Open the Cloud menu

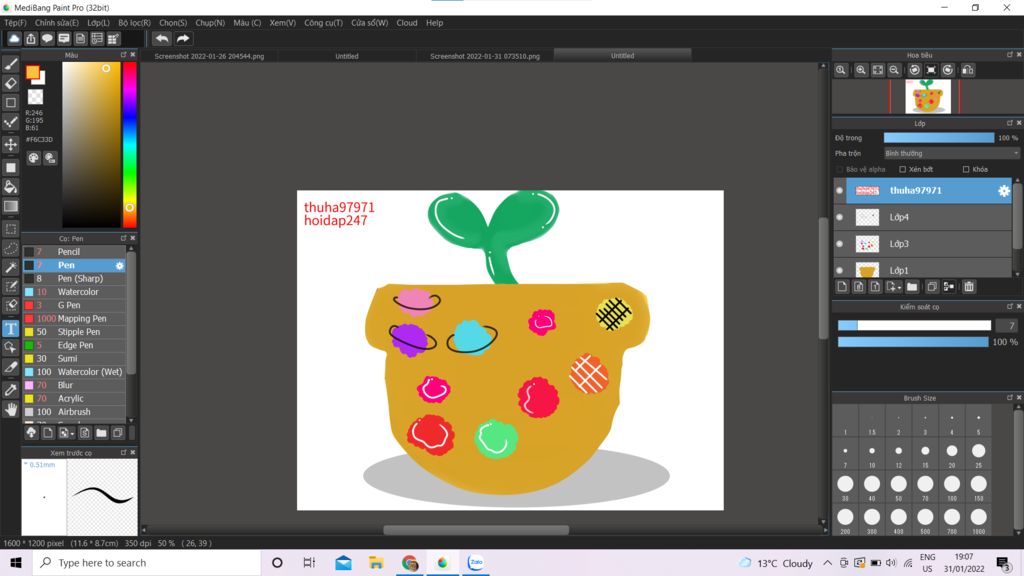(x=406, y=23)
